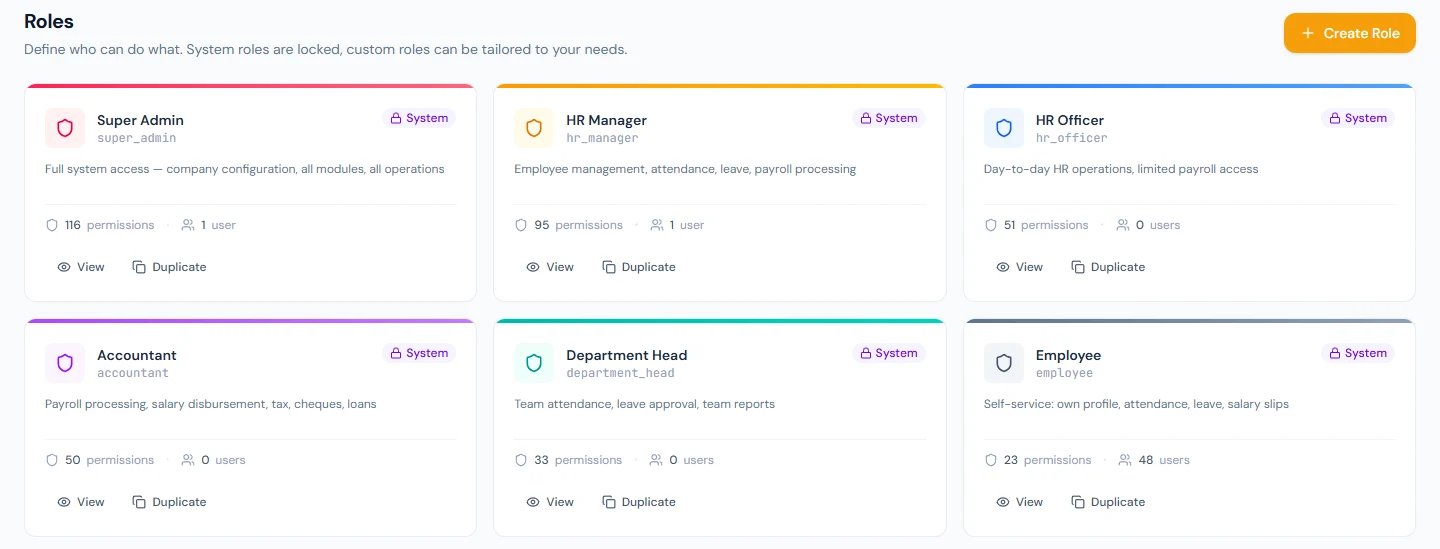The image size is (1440, 549).
Task: View the HR Officer role
Action: coord(1020,267)
